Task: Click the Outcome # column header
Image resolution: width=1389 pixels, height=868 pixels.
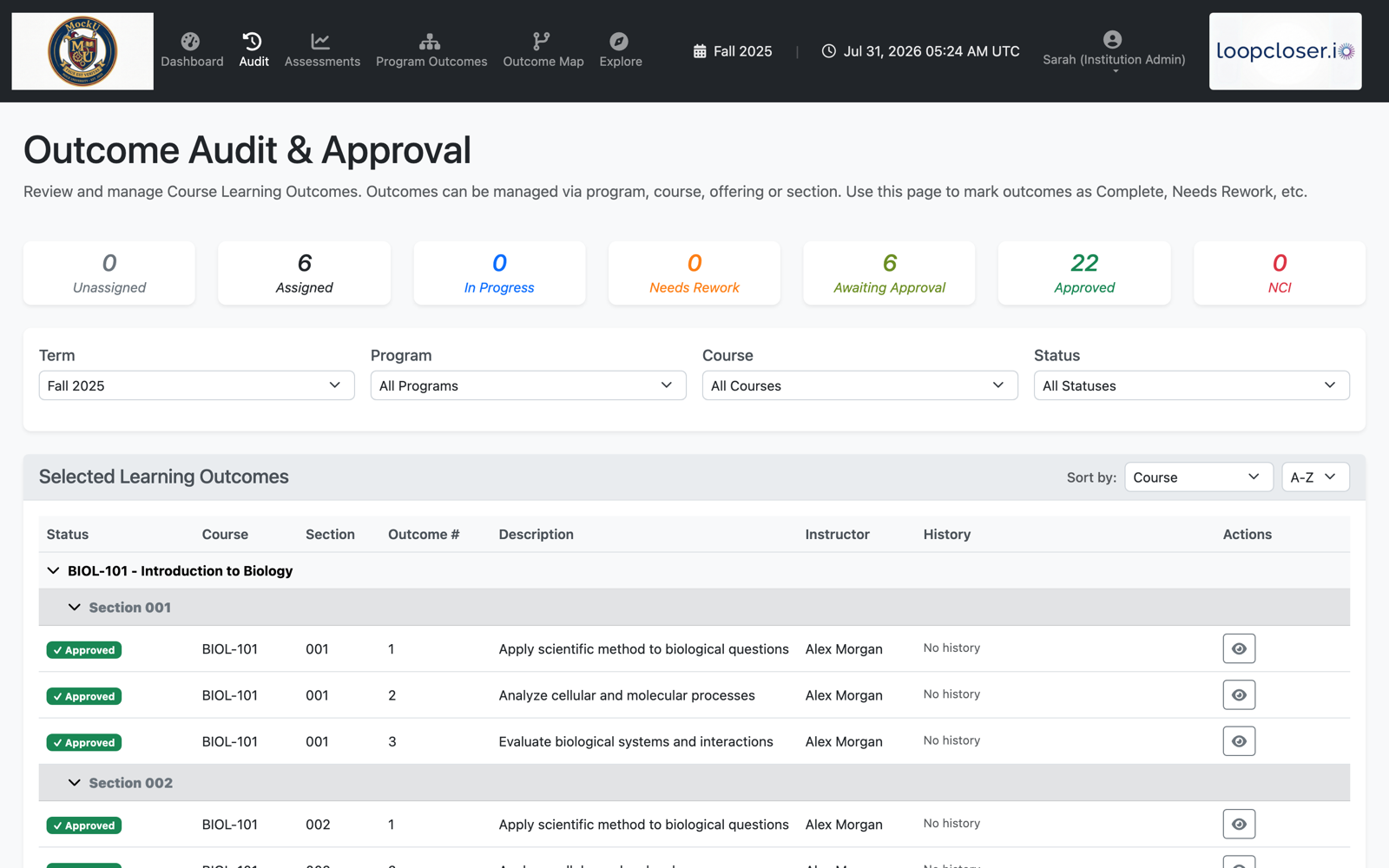Action: (x=424, y=535)
